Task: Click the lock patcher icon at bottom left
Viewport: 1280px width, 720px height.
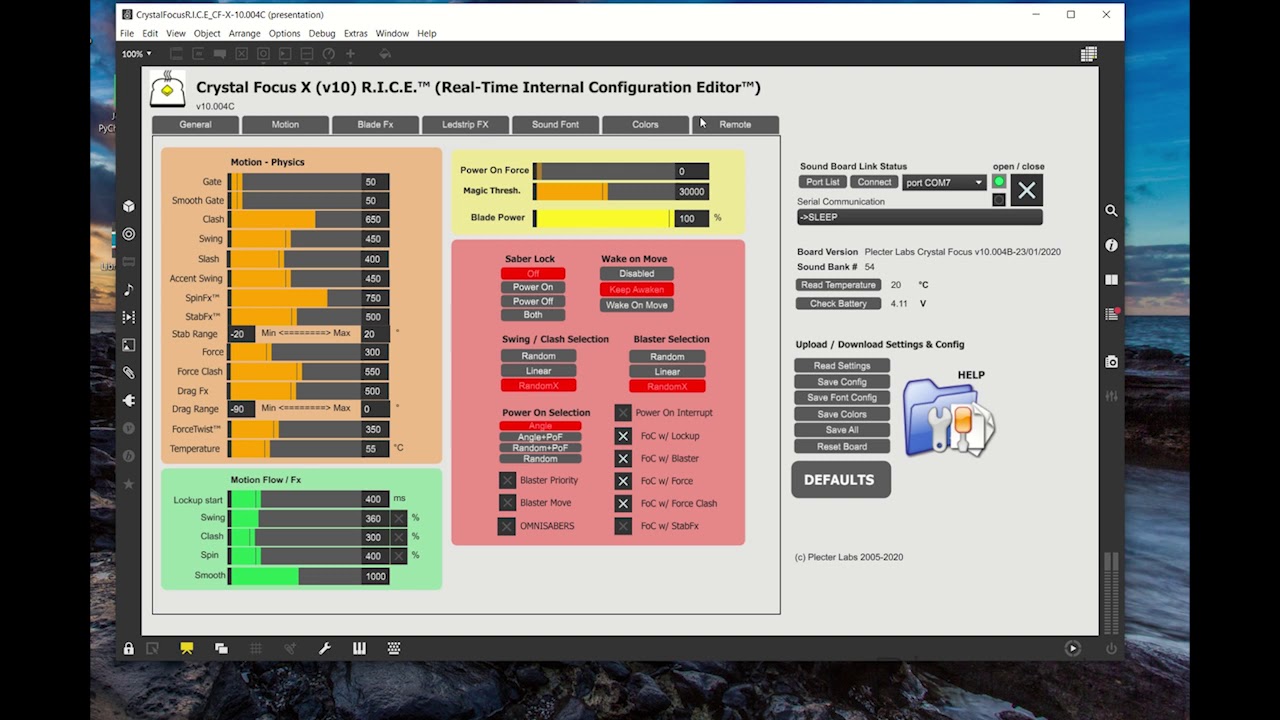Action: pos(129,649)
